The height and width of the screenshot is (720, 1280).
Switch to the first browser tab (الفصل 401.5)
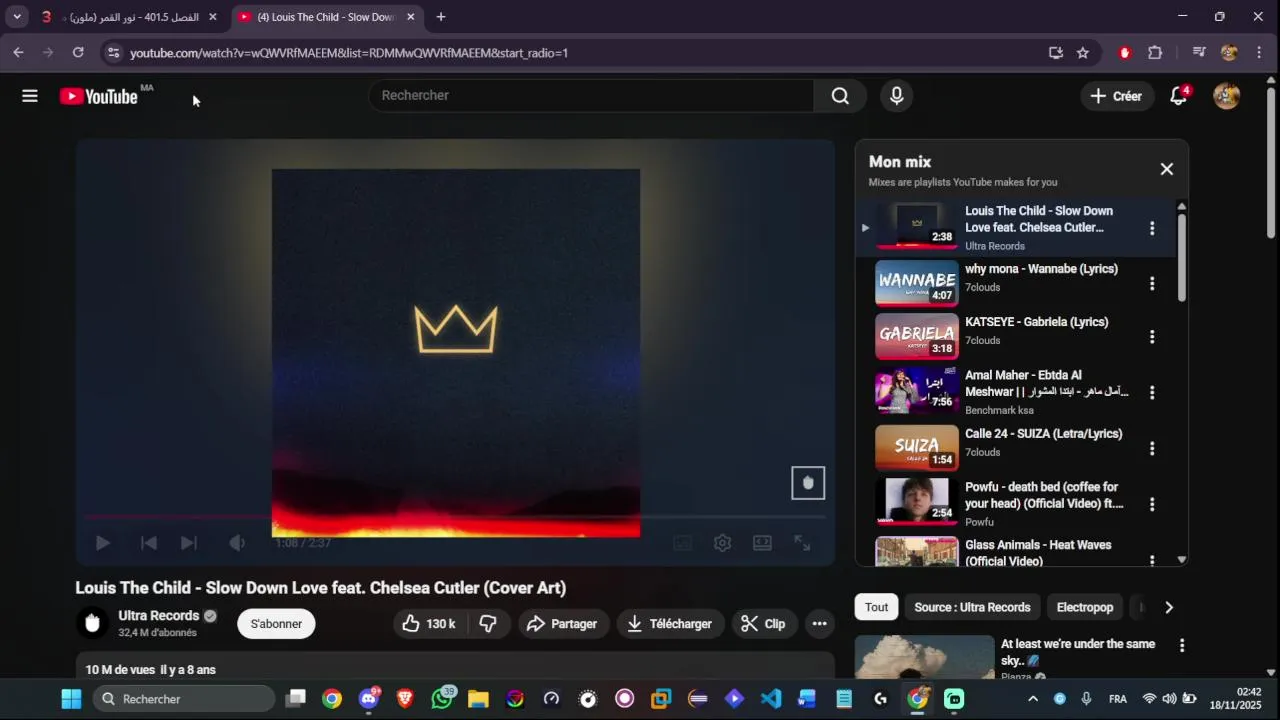click(x=128, y=17)
